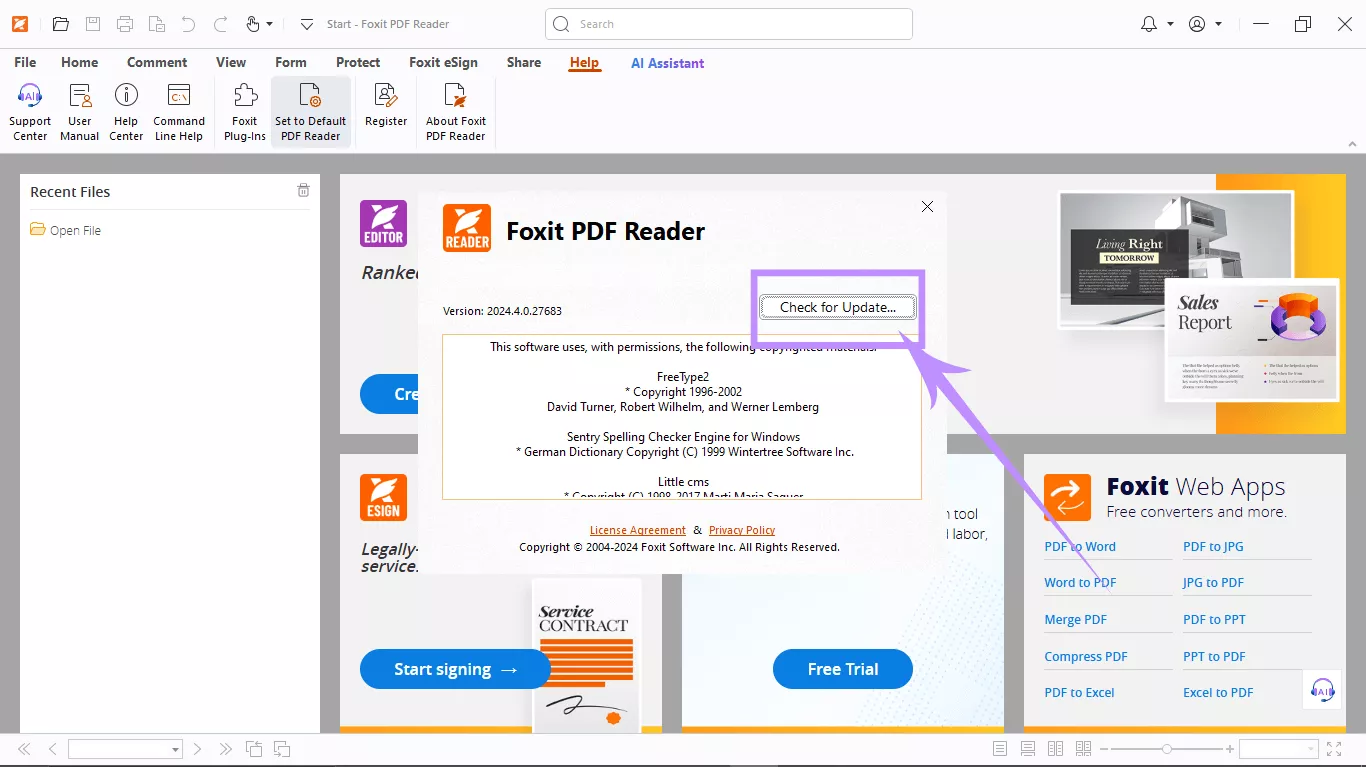Open the Share ribbon tab

click(x=524, y=62)
